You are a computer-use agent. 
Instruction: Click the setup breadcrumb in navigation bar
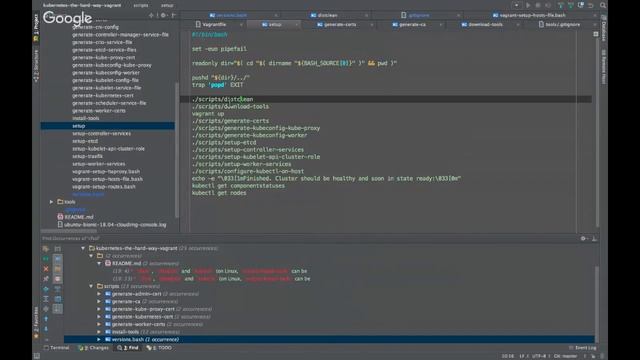coord(167,5)
